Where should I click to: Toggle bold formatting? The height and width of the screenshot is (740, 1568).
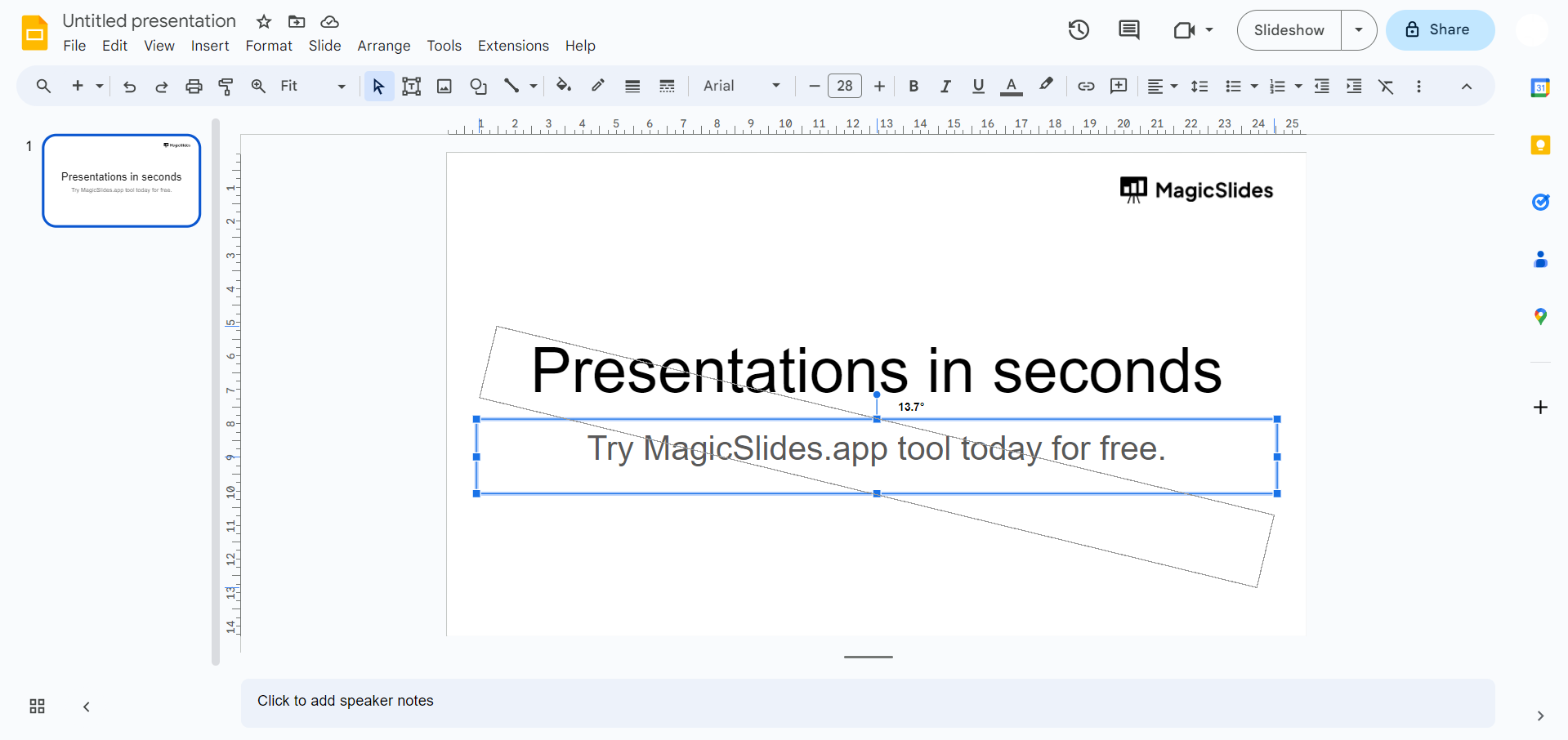[x=914, y=86]
